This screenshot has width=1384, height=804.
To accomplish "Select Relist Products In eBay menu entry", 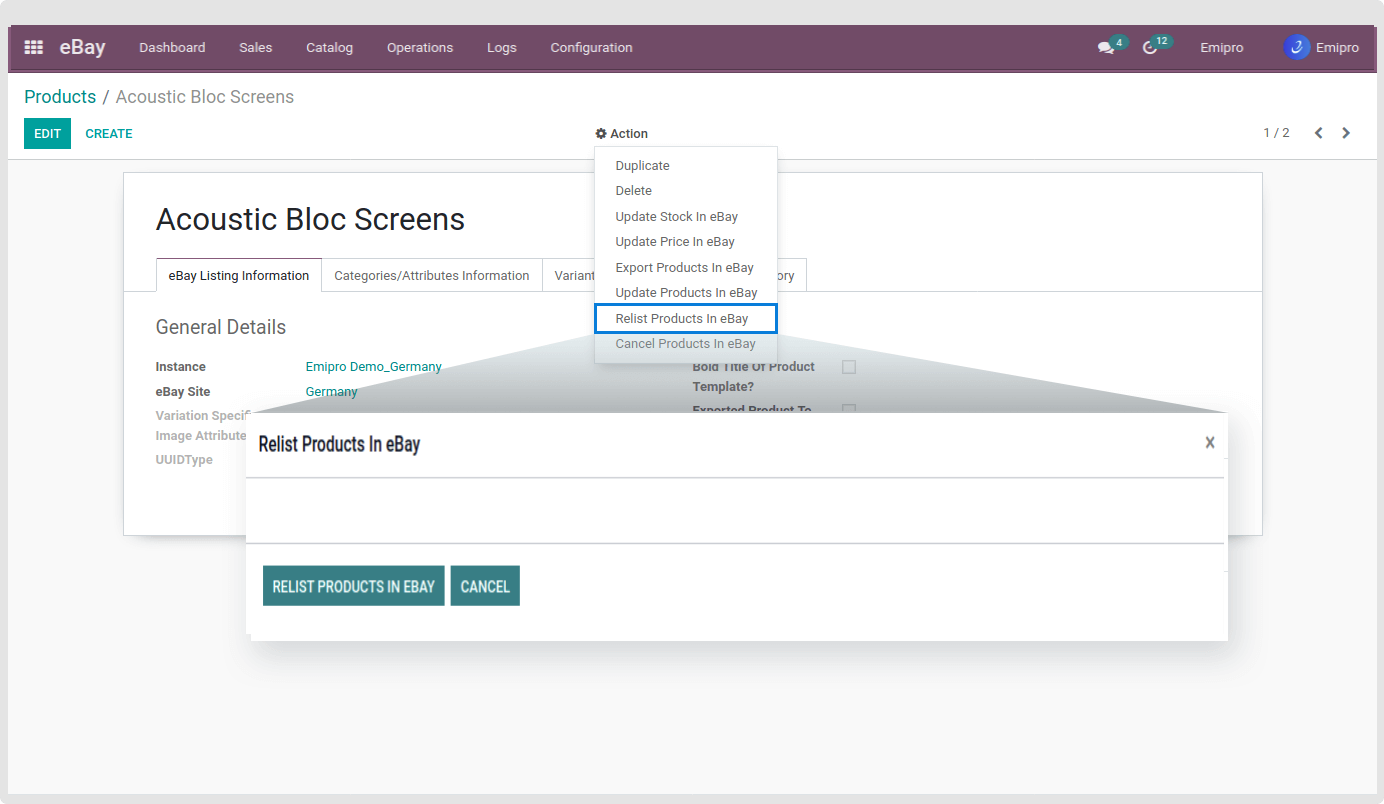I will (x=682, y=318).
